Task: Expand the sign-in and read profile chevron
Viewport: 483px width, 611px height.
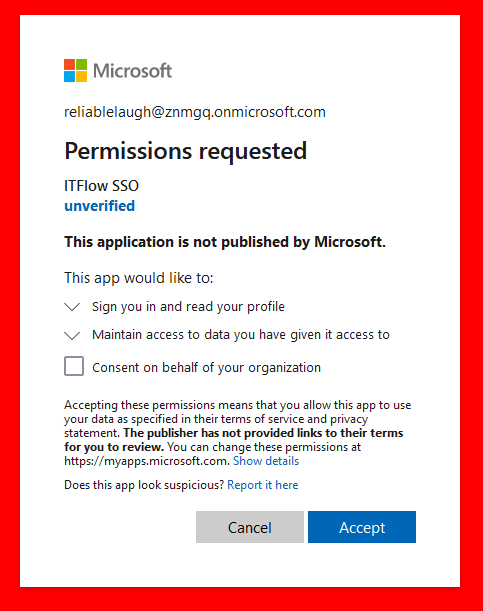Action: coord(72,307)
